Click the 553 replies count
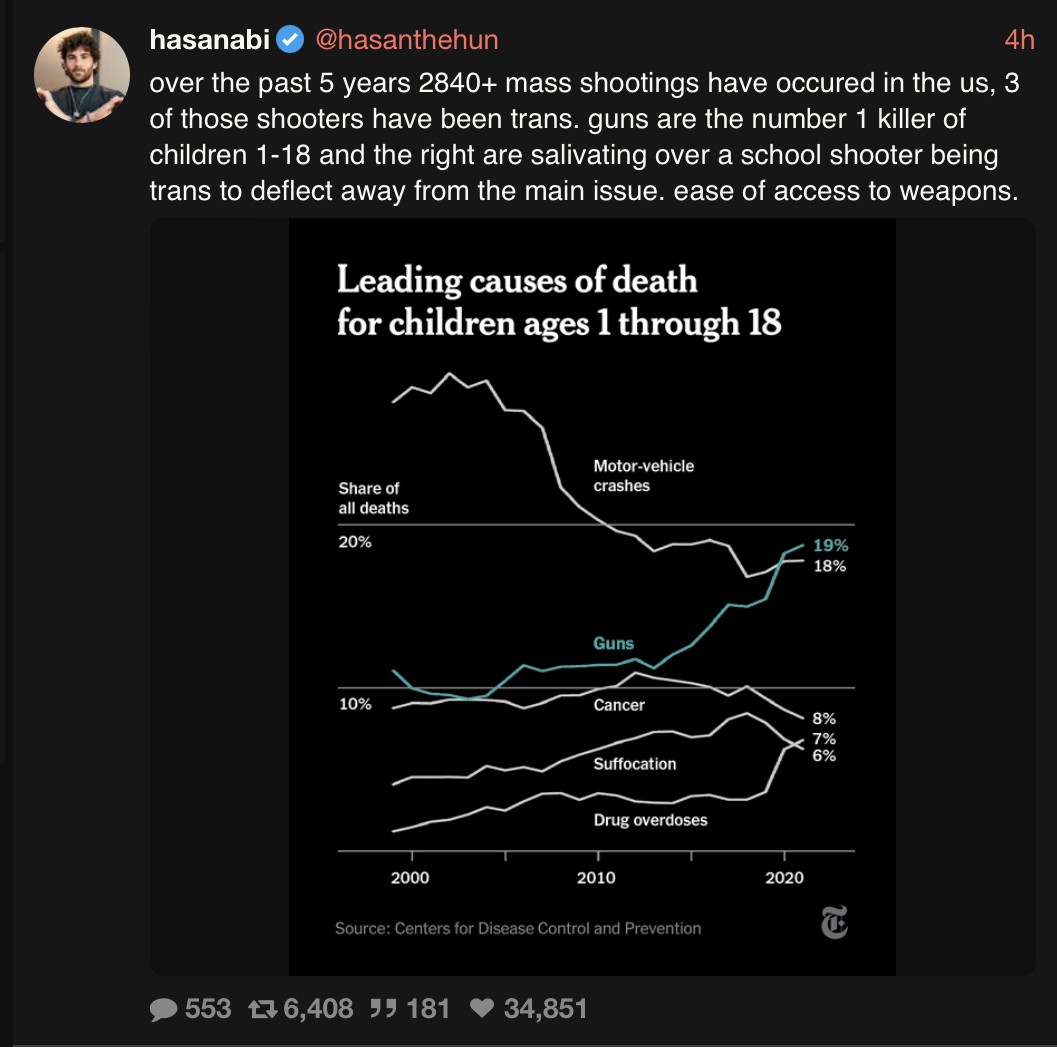This screenshot has height=1047, width=1057. tap(208, 1009)
